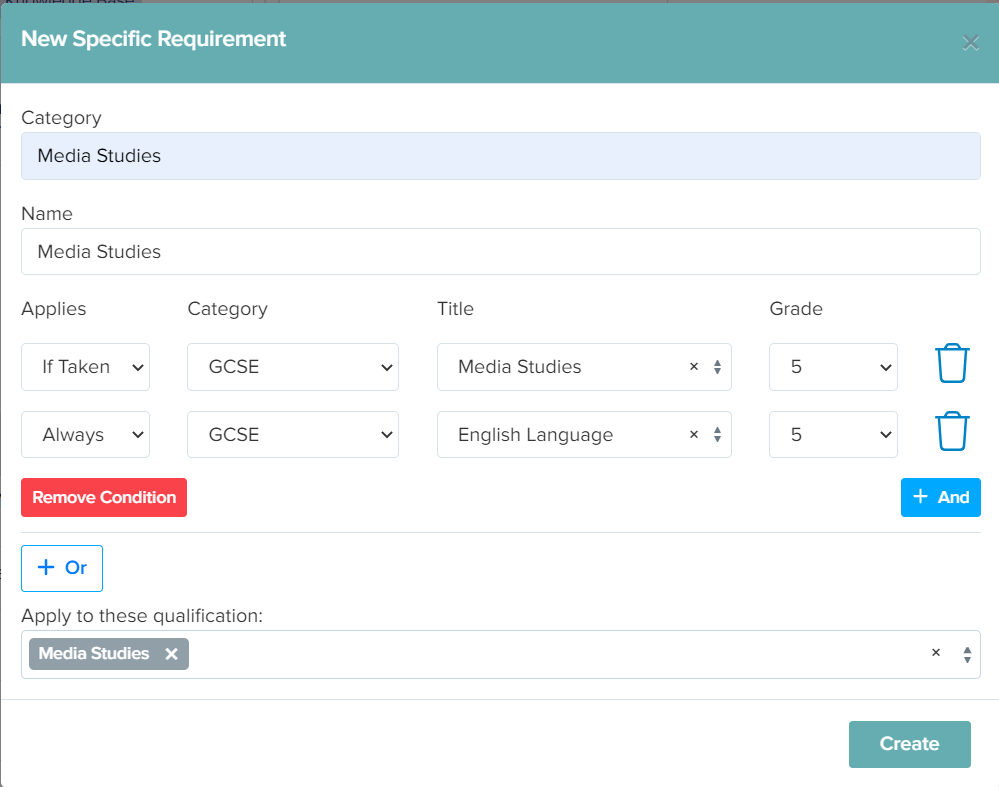Focus the top Category field
This screenshot has height=787, width=999.
[x=501, y=156]
